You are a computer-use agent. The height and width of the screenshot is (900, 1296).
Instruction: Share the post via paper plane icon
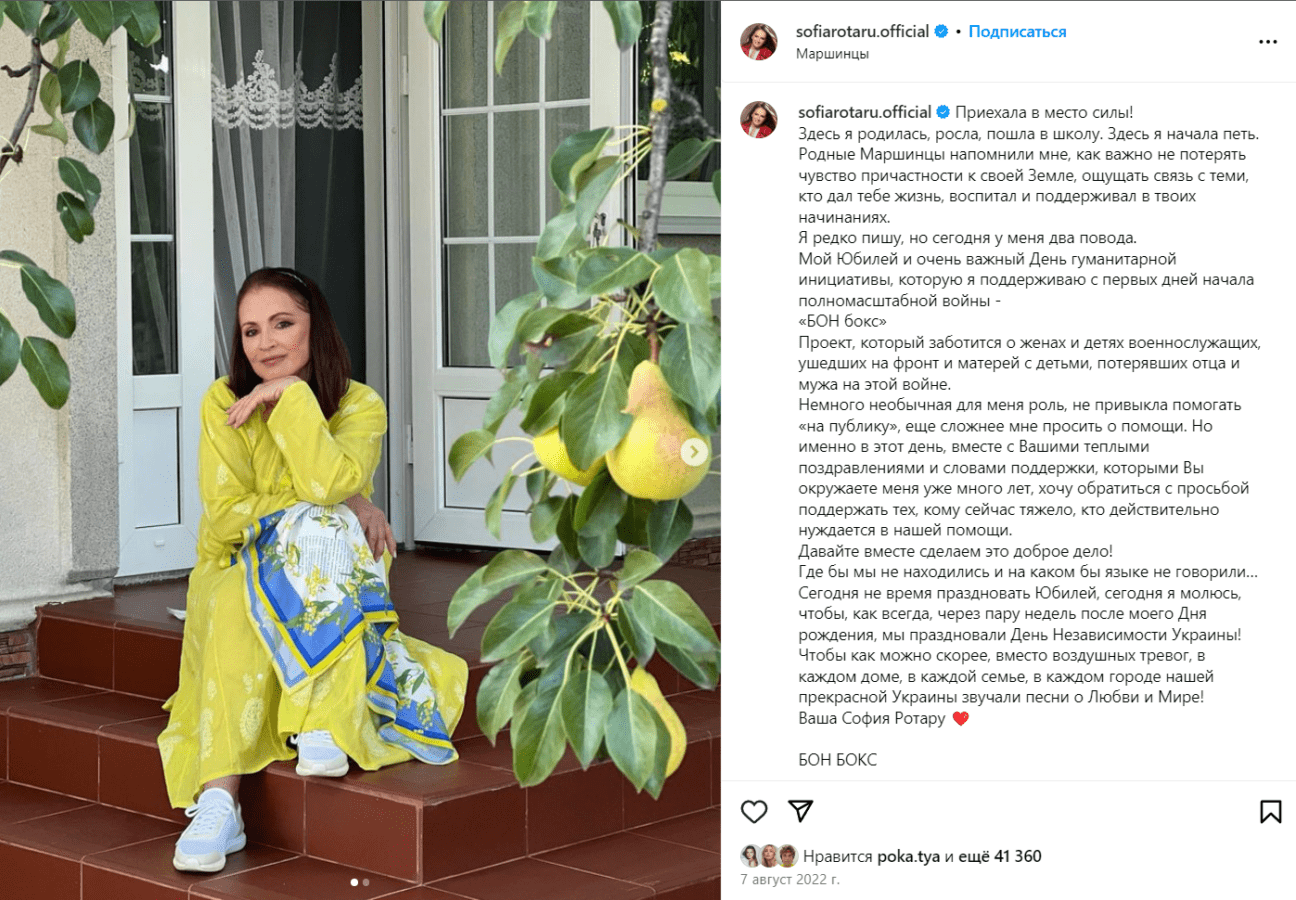(x=800, y=811)
